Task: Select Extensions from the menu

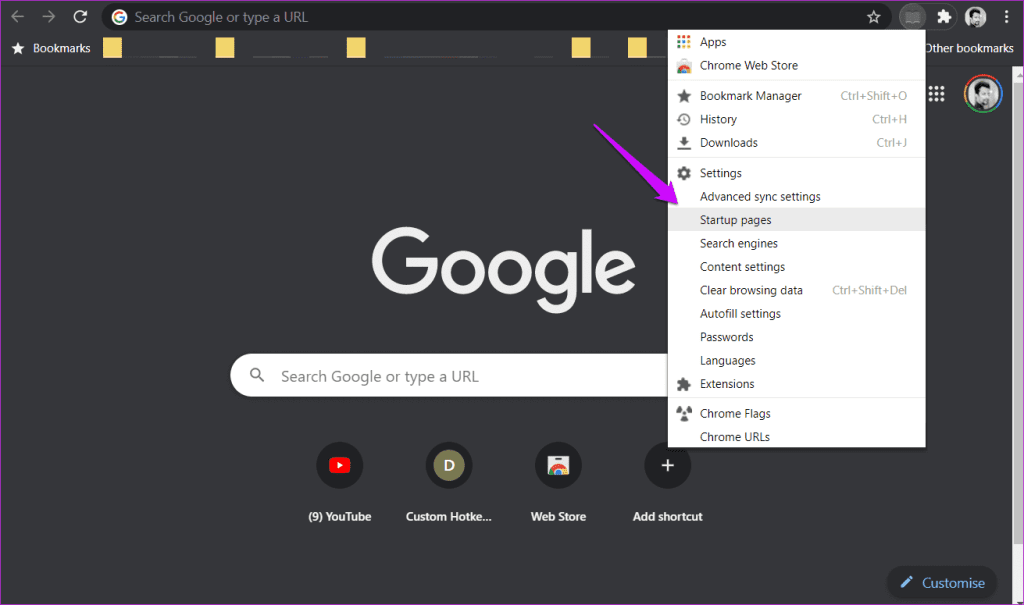Action: (727, 383)
